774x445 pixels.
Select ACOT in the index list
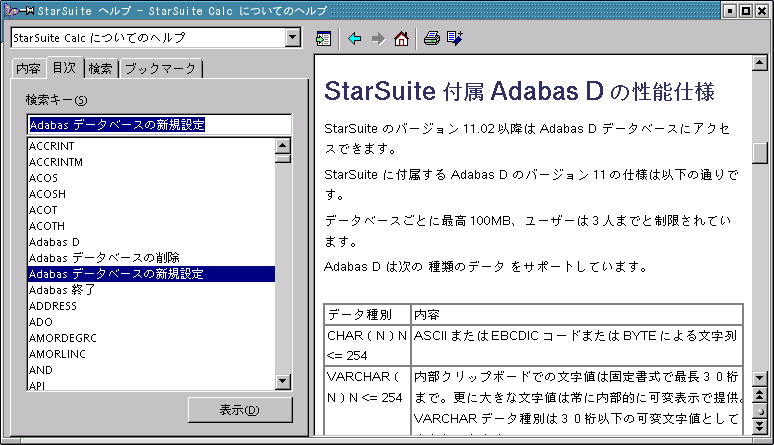point(151,210)
